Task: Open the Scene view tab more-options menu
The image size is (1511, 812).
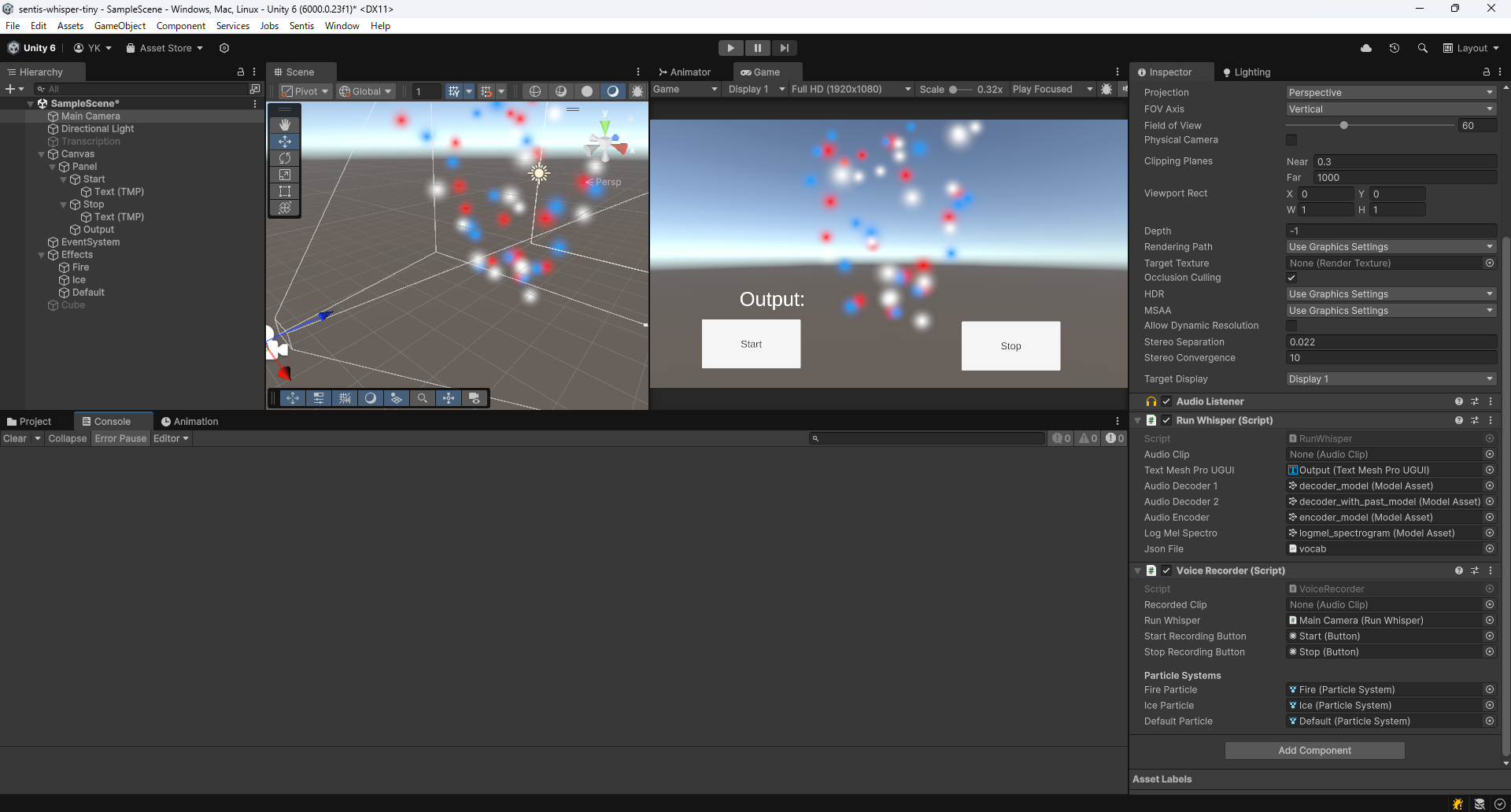Action: point(638,72)
